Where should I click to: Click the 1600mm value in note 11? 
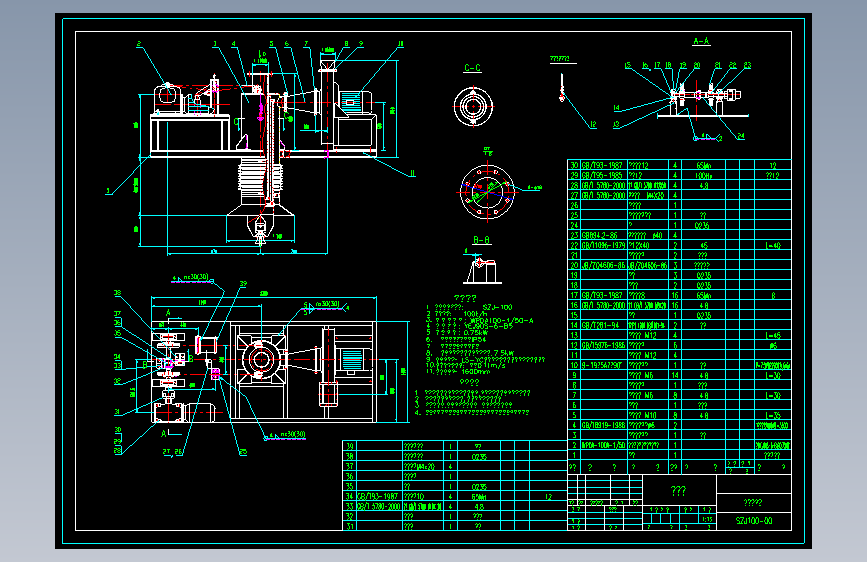(475, 372)
